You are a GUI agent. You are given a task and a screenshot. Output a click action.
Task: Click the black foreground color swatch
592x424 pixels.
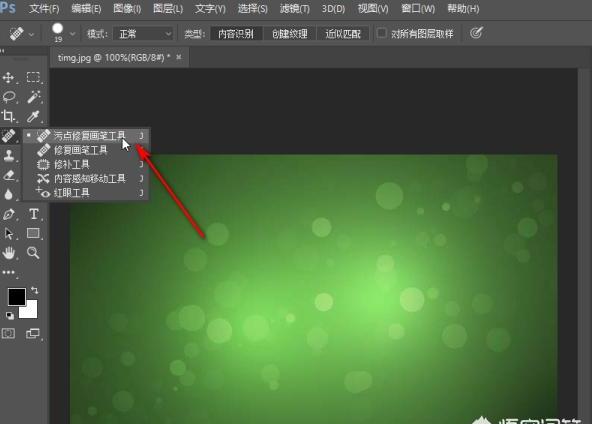tap(17, 296)
